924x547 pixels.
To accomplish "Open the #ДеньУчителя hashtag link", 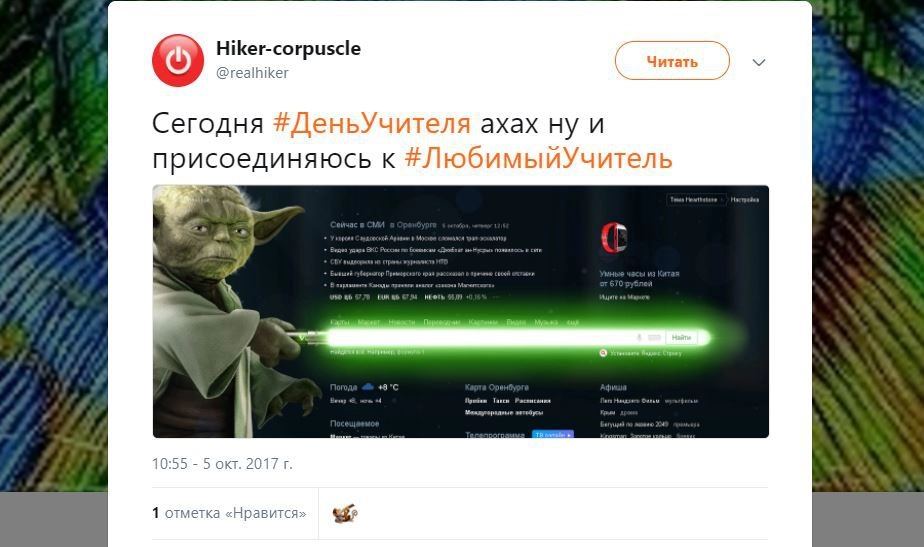I will [x=372, y=124].
